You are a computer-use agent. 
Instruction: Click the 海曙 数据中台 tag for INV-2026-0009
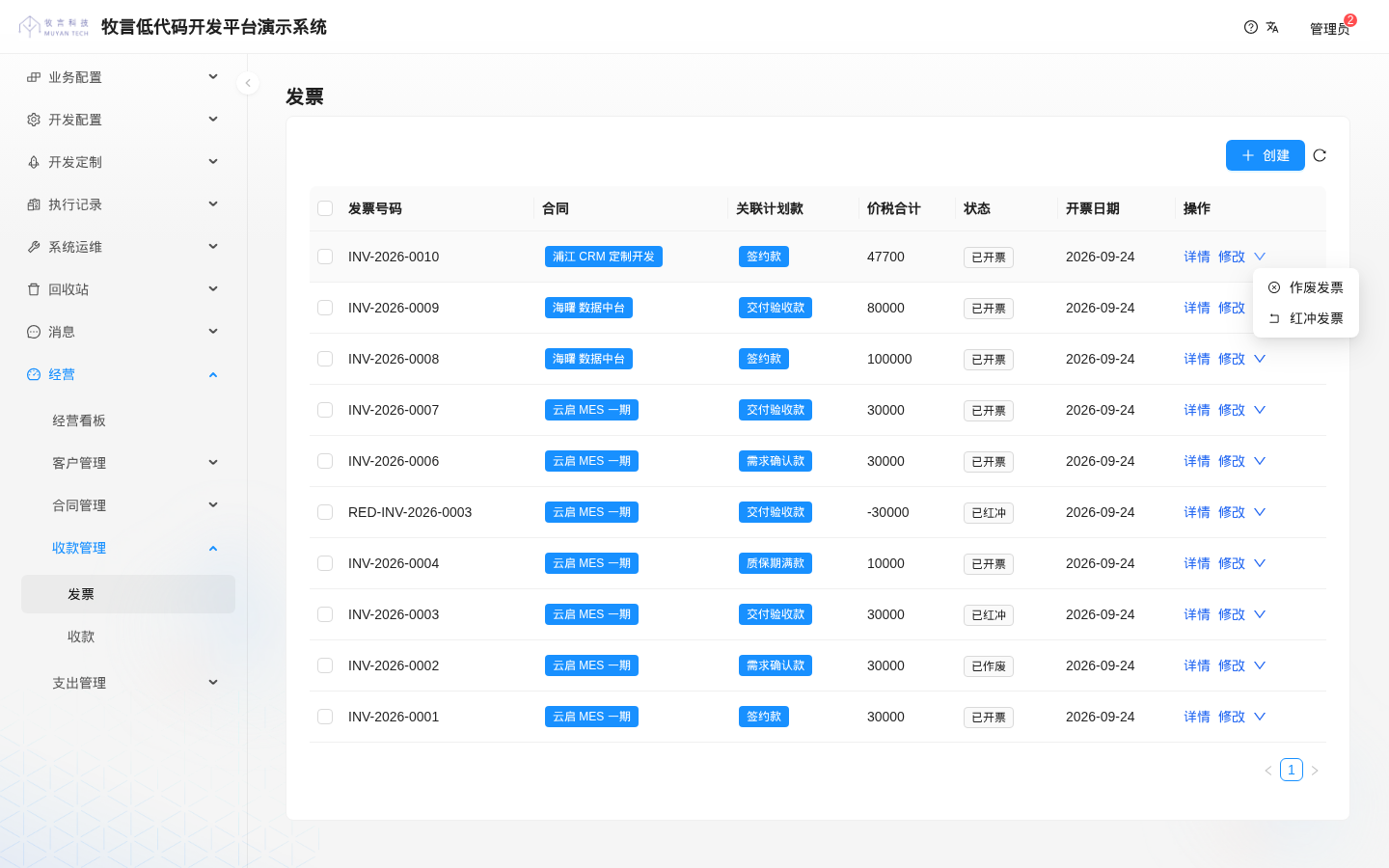pyautogui.click(x=588, y=308)
